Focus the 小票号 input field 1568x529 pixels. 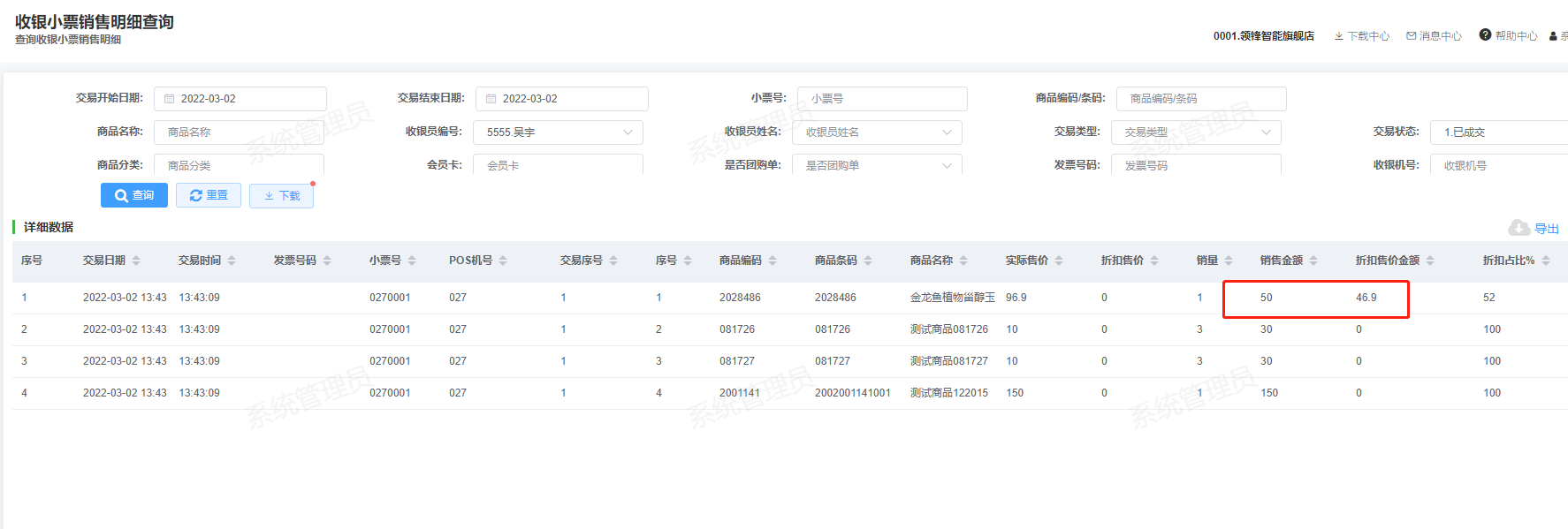coord(881,99)
